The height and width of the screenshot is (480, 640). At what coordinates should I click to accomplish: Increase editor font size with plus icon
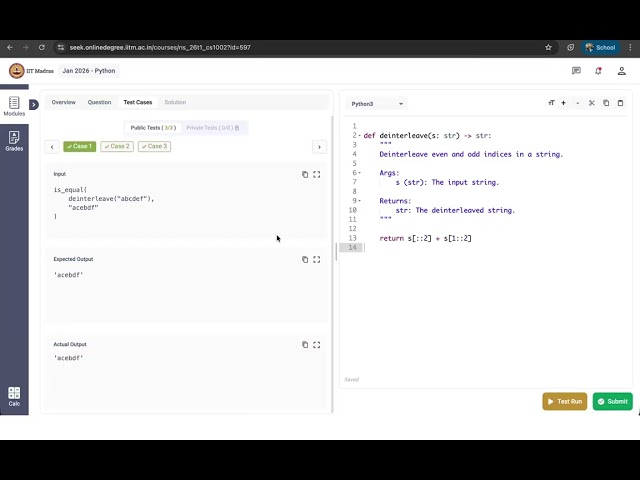[564, 103]
